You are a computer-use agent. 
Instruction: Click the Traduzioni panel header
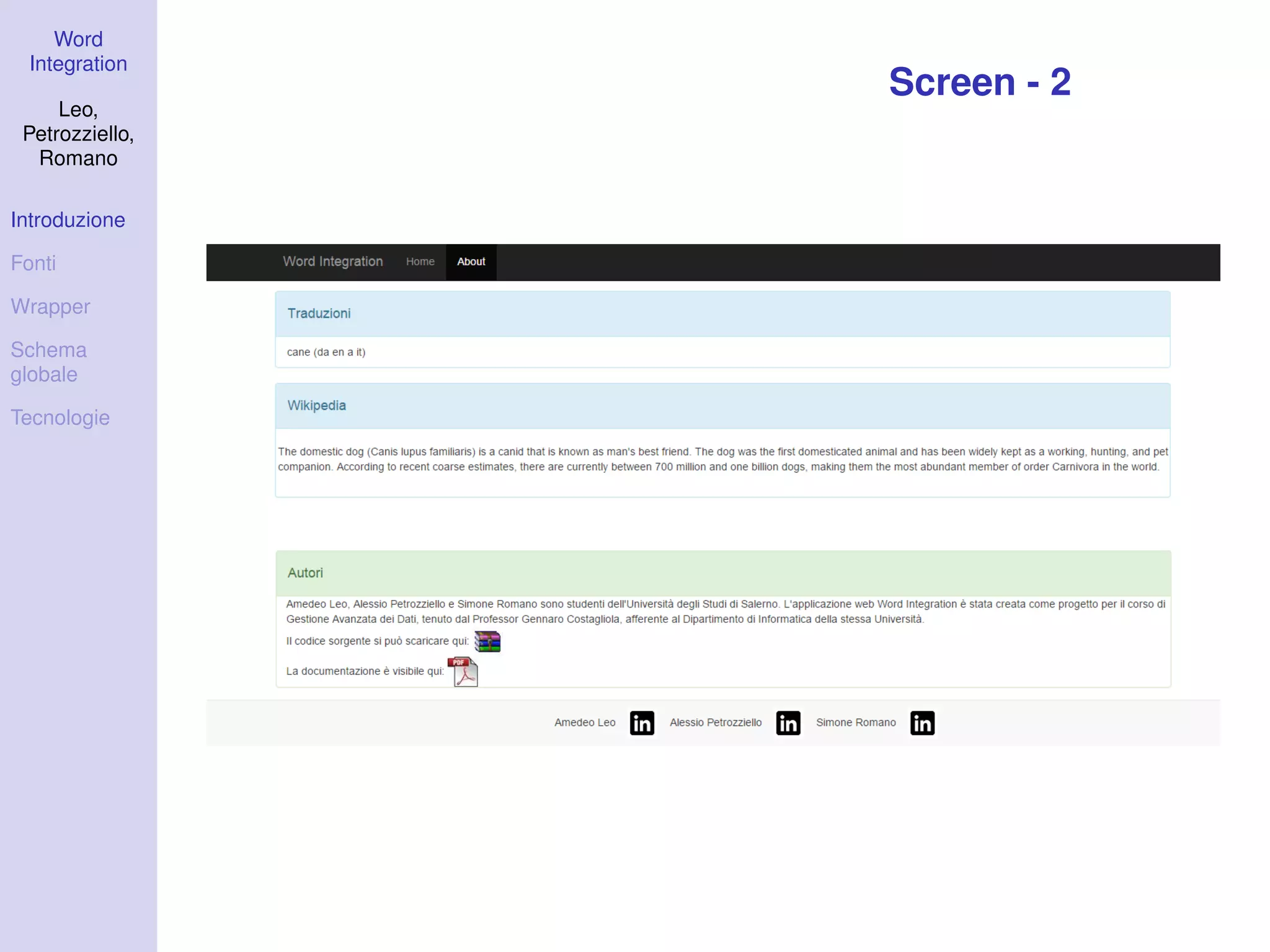tap(319, 314)
